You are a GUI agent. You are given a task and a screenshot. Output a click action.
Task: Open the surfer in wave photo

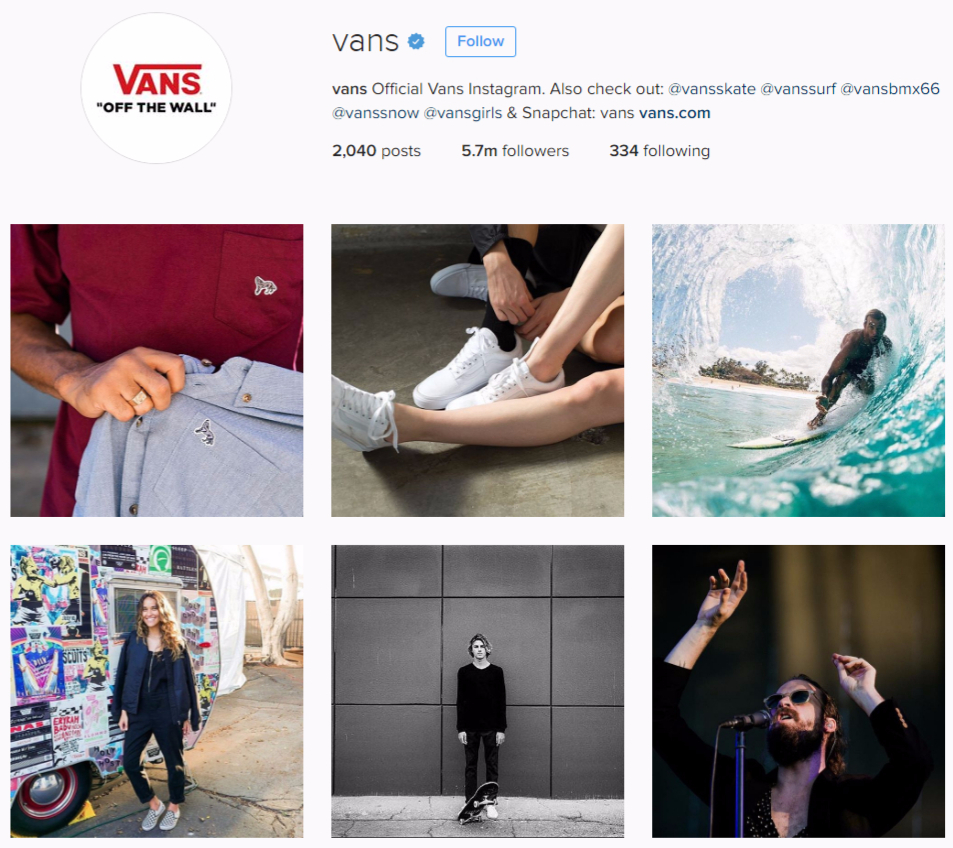[799, 370]
